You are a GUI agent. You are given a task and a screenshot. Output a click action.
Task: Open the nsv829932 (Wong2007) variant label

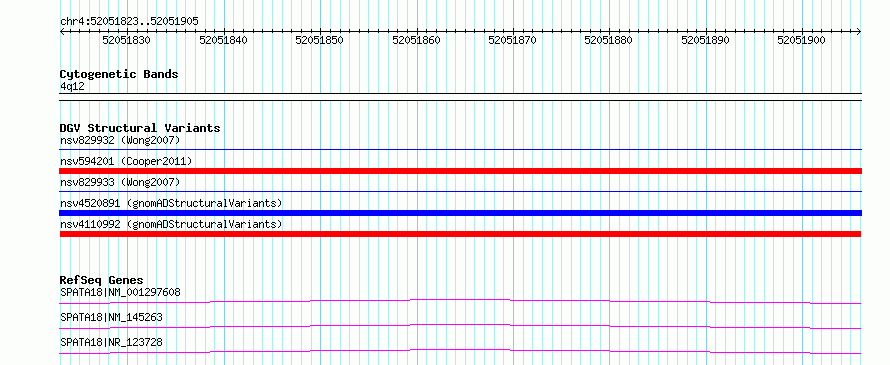[x=120, y=140]
